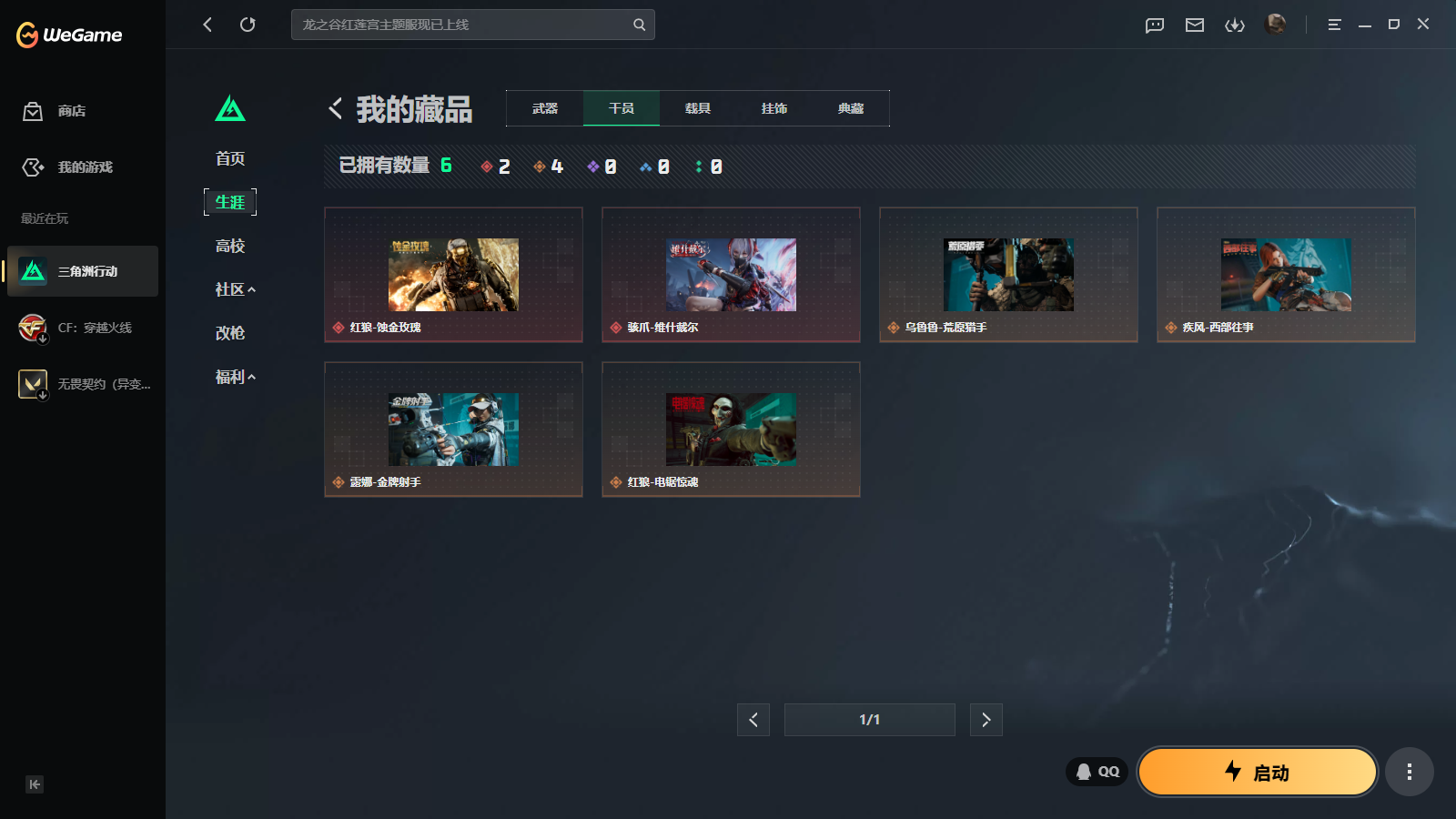Click the search magnifier icon
This screenshot has width=1456, height=819.
(640, 25)
